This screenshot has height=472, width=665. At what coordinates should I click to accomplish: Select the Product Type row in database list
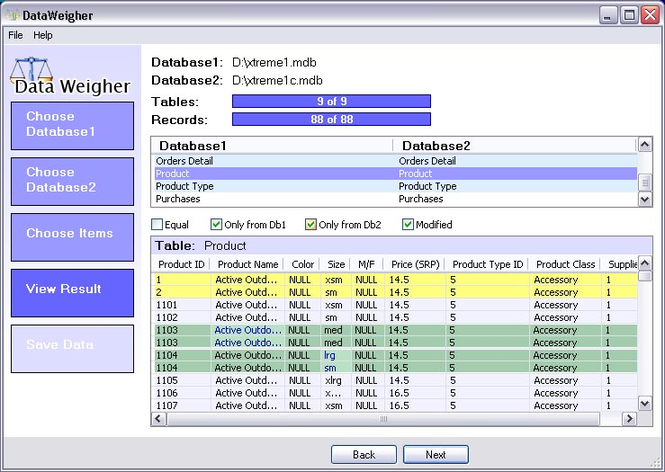coord(394,186)
